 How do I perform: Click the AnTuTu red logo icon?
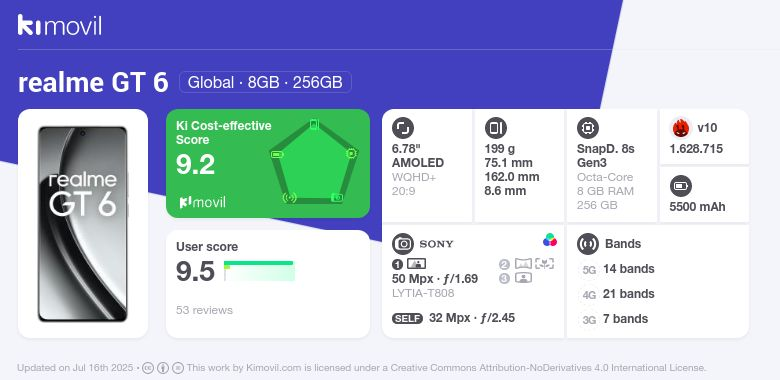(681, 128)
